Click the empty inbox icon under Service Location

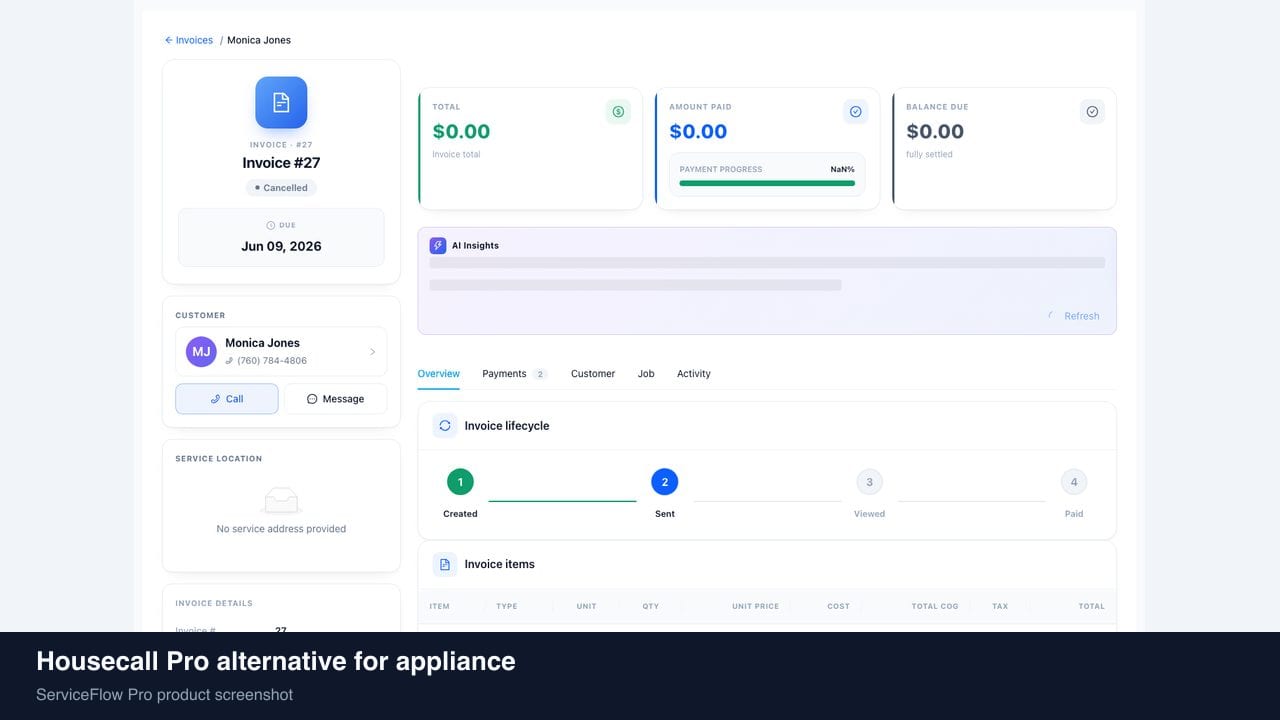pos(281,500)
